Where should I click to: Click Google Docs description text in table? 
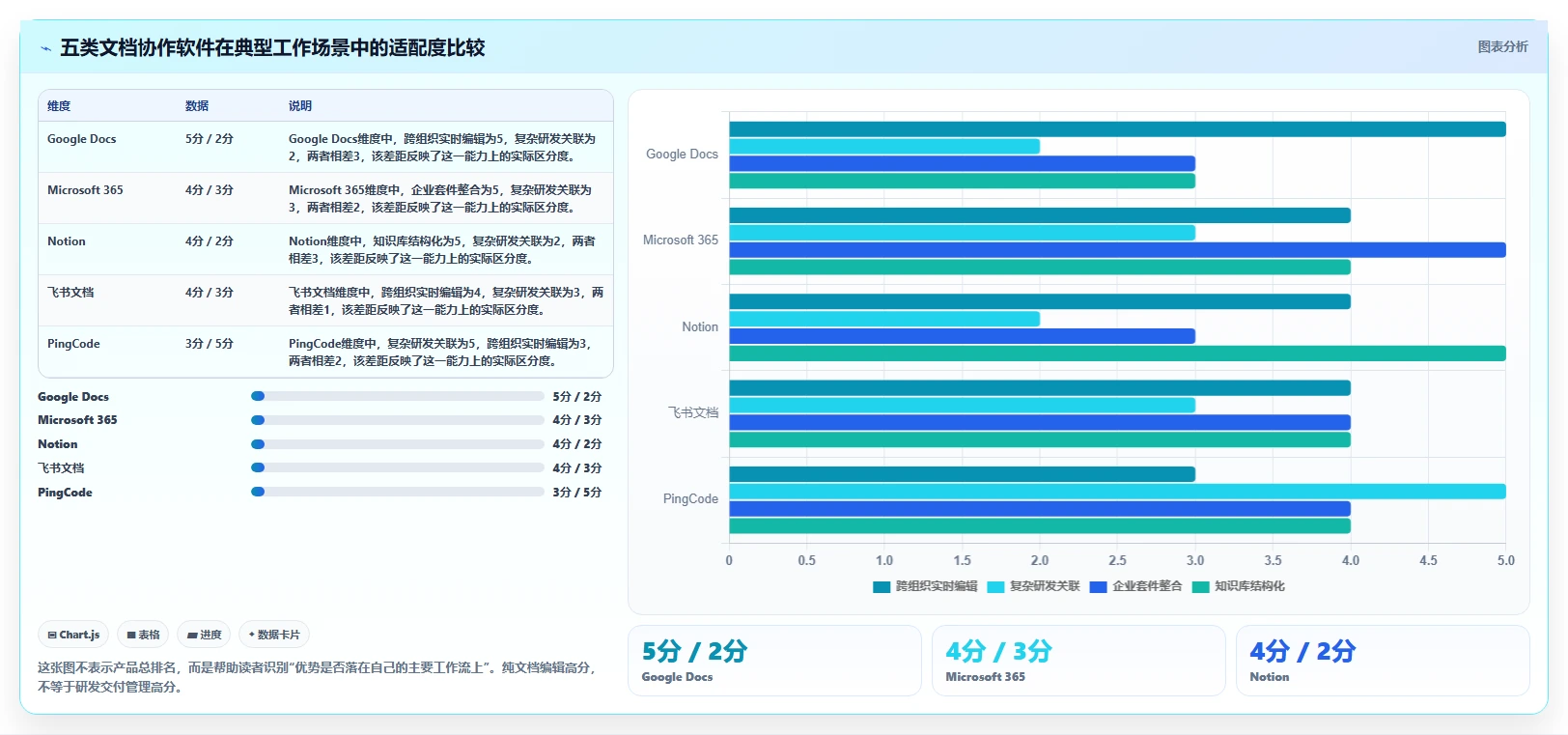442,148
